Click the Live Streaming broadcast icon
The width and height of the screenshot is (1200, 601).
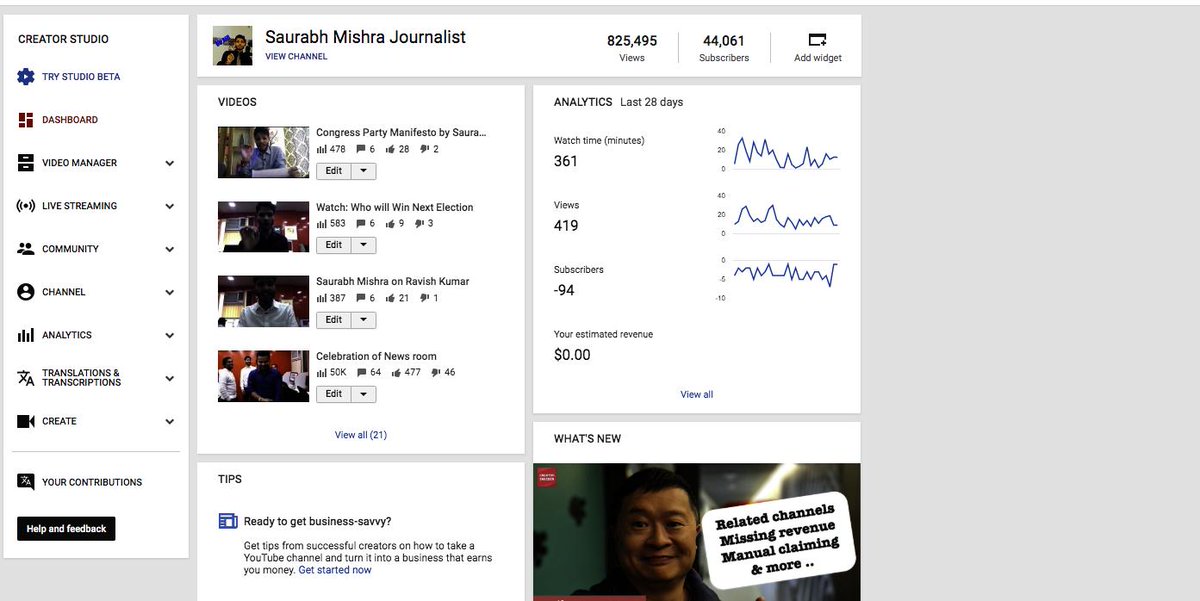coord(26,206)
